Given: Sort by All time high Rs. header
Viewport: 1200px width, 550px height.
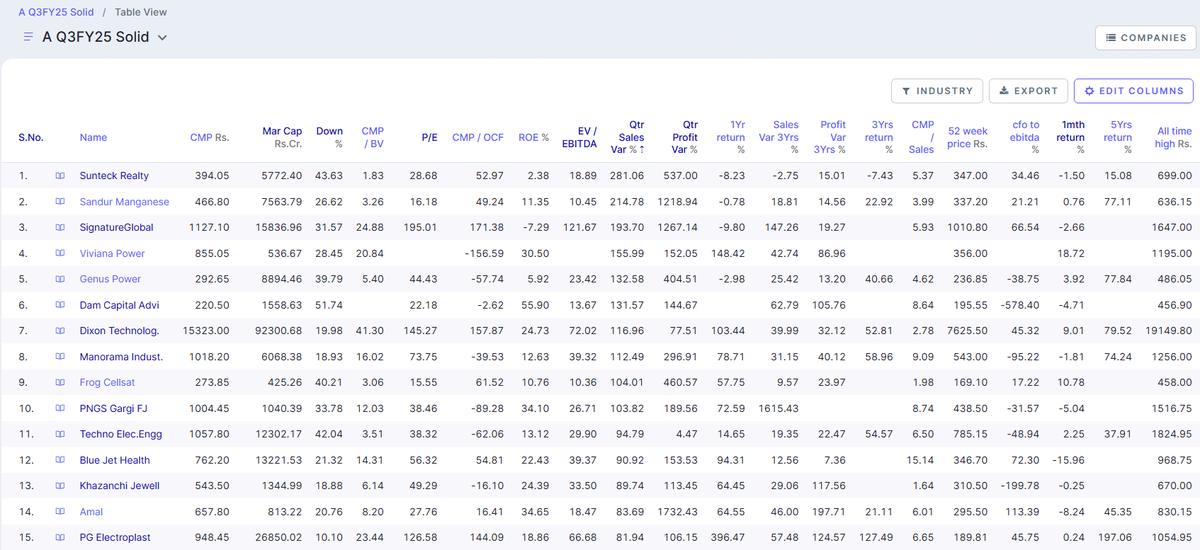Looking at the screenshot, I should [1174, 138].
